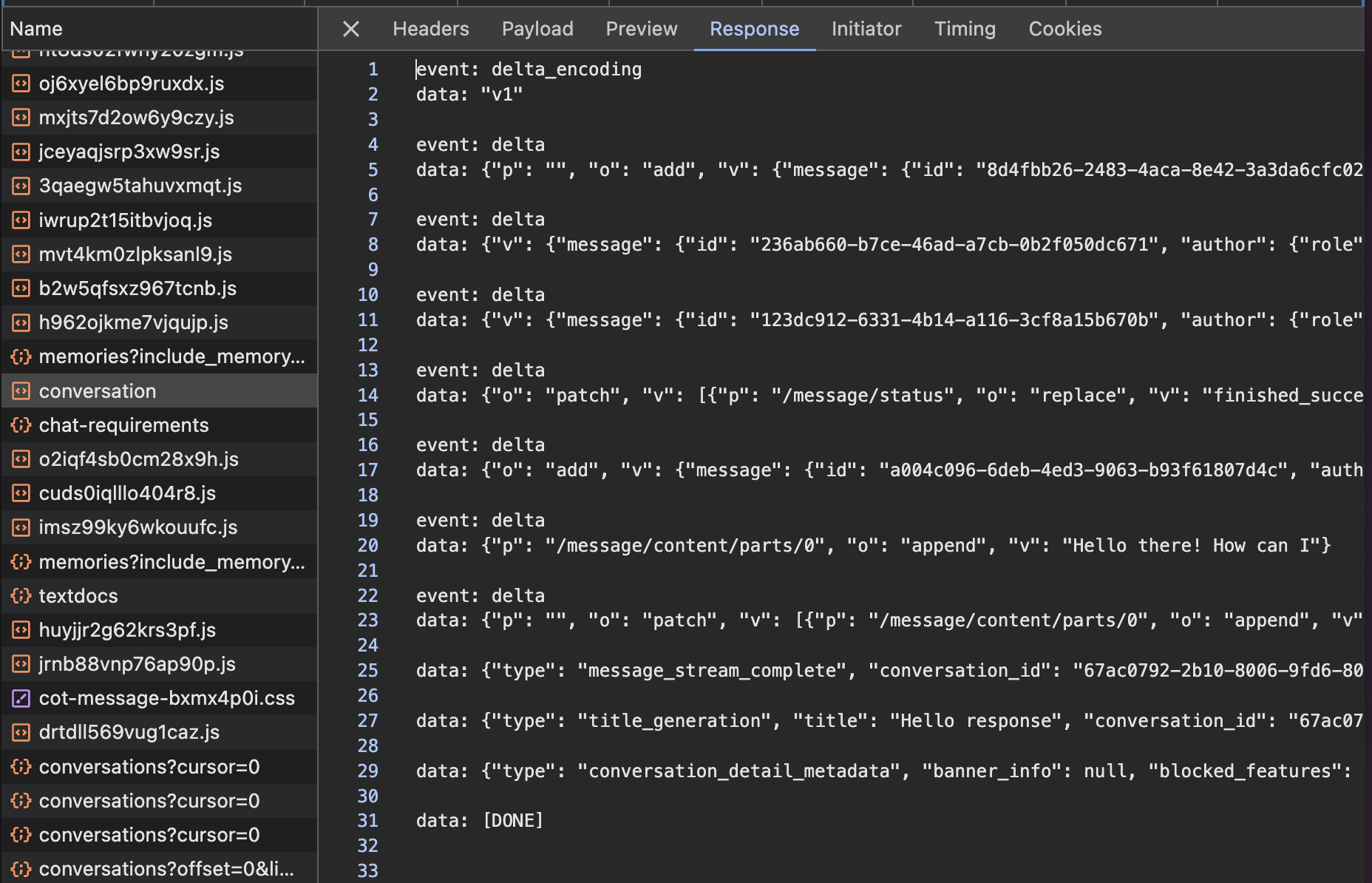Viewport: 1372px width, 883px height.
Task: Click script icon for 3qaegw5tahuvxmqt.js
Action: 21,186
